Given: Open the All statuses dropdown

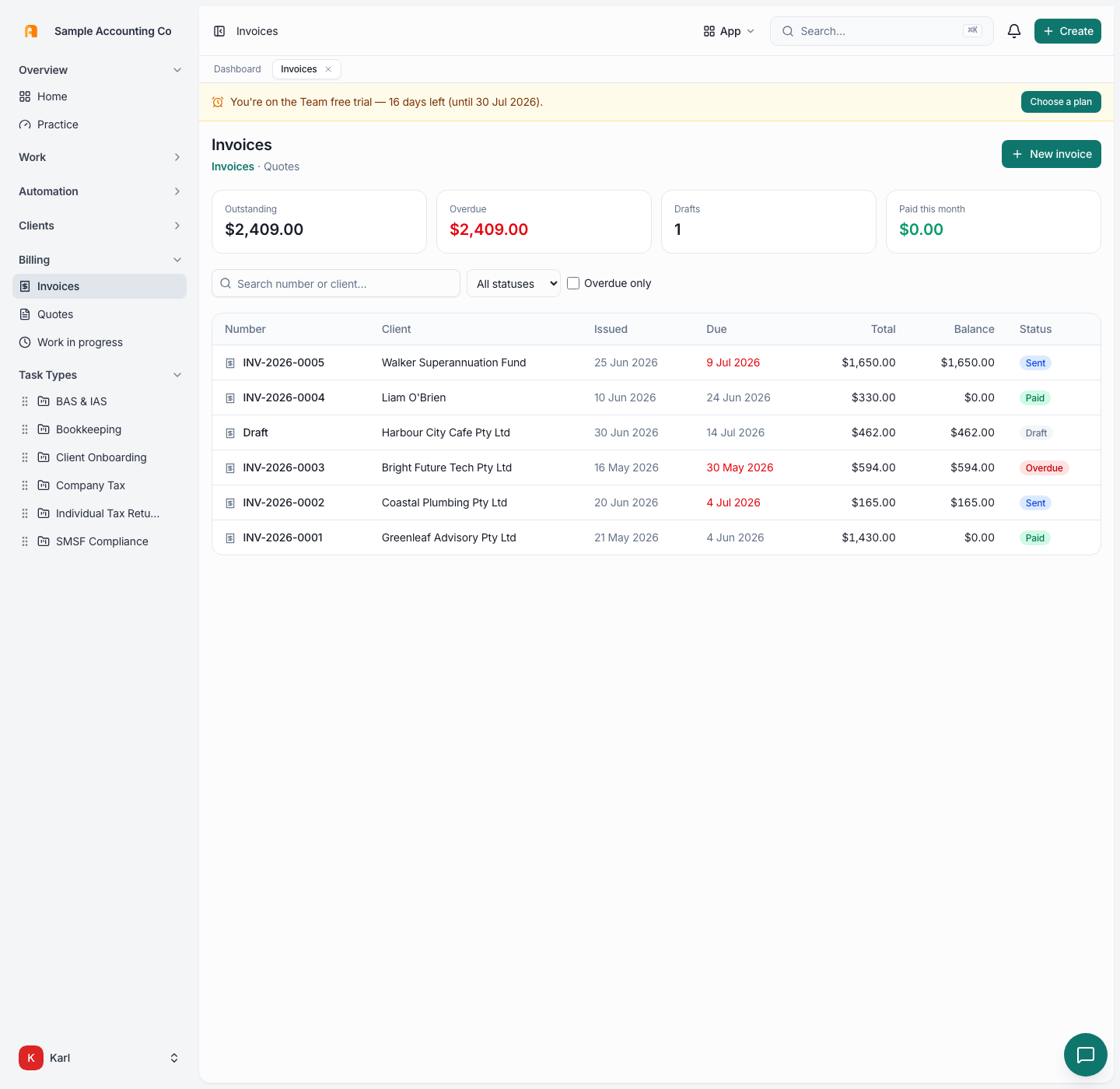Looking at the screenshot, I should 513,283.
